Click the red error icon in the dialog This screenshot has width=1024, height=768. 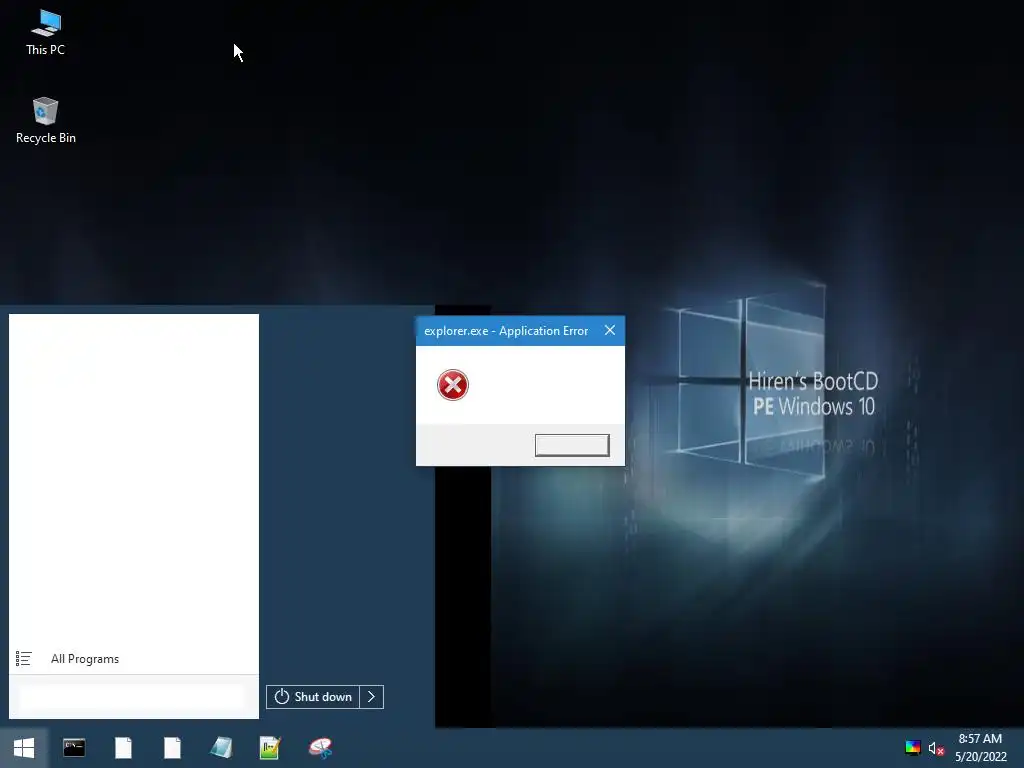tap(453, 385)
